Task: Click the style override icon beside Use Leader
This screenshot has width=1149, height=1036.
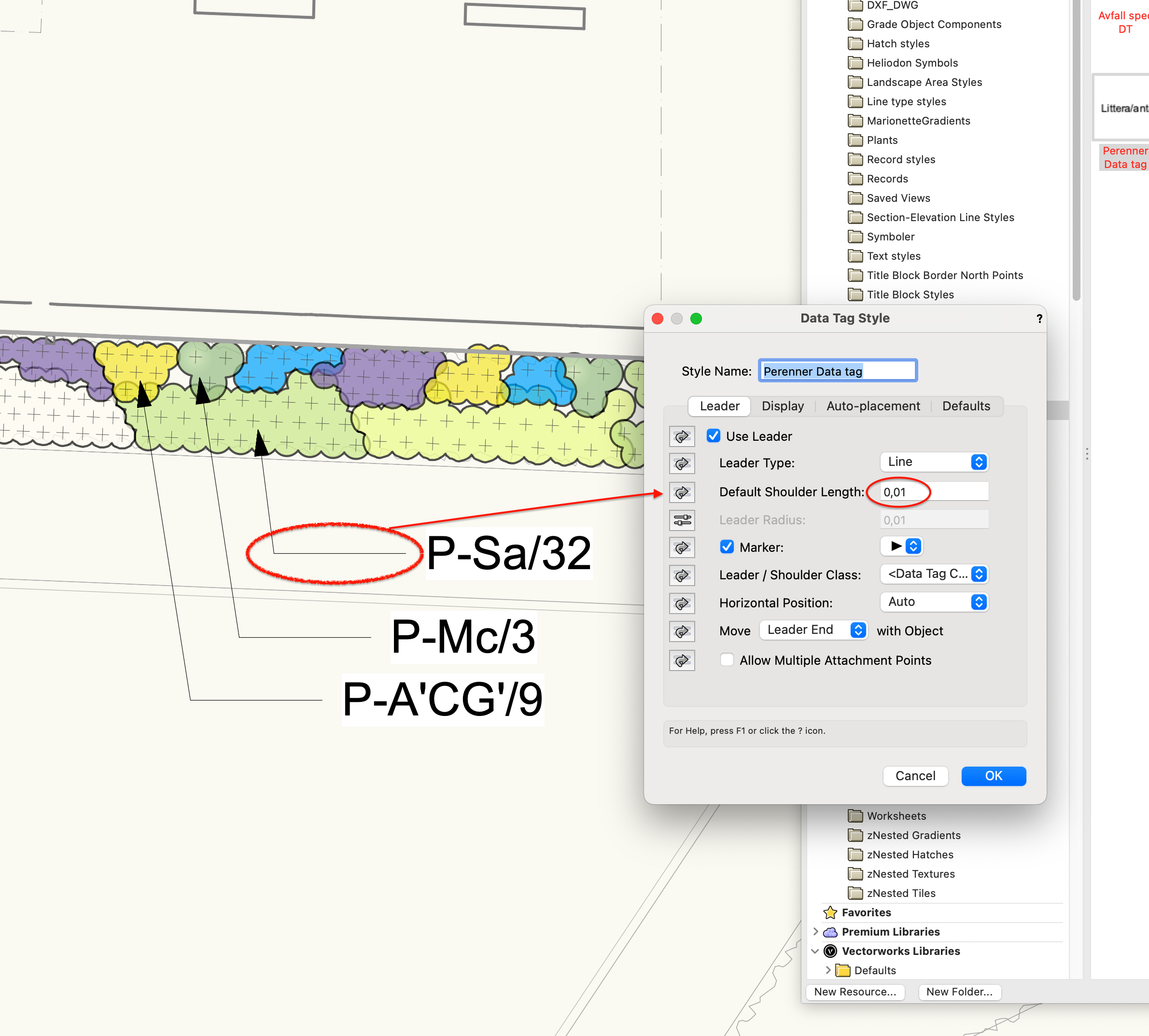Action: click(682, 436)
